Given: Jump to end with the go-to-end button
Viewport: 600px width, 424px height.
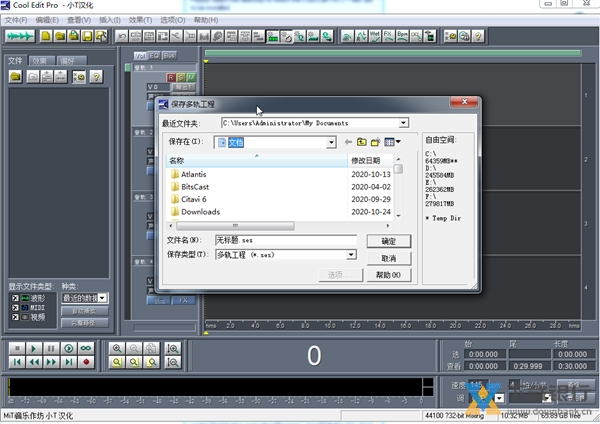Looking at the screenshot, I should tap(68, 362).
